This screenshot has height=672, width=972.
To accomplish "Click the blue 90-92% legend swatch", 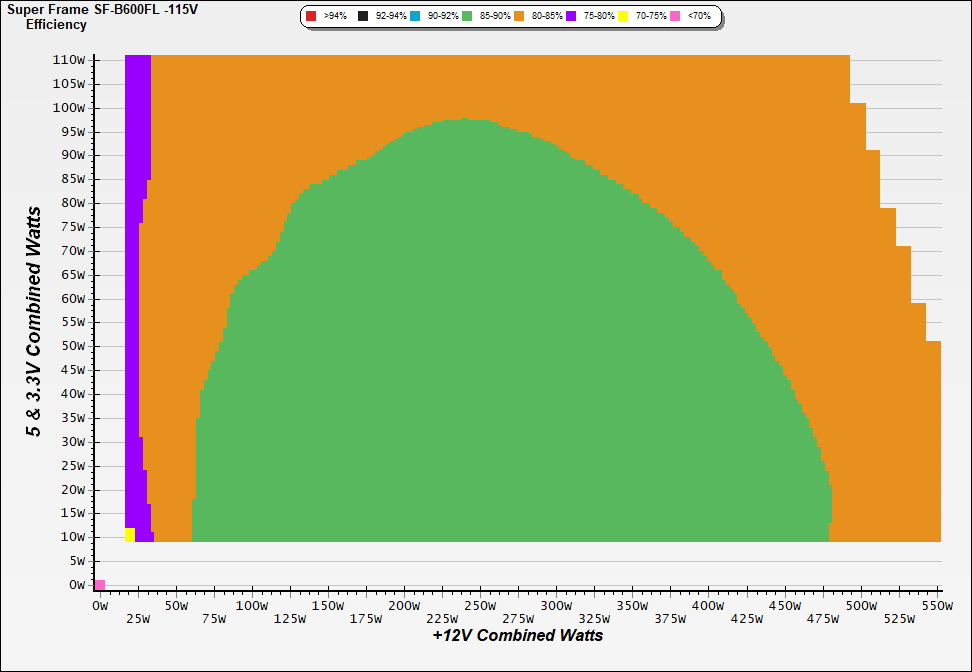I will click(415, 17).
